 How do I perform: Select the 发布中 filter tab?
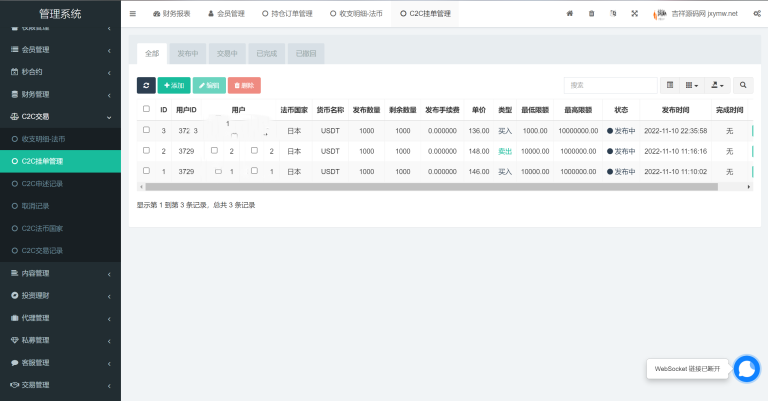187,53
